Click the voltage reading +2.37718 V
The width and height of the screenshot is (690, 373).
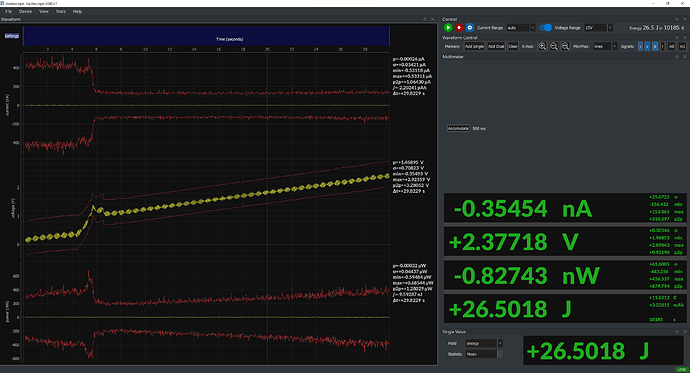(514, 242)
